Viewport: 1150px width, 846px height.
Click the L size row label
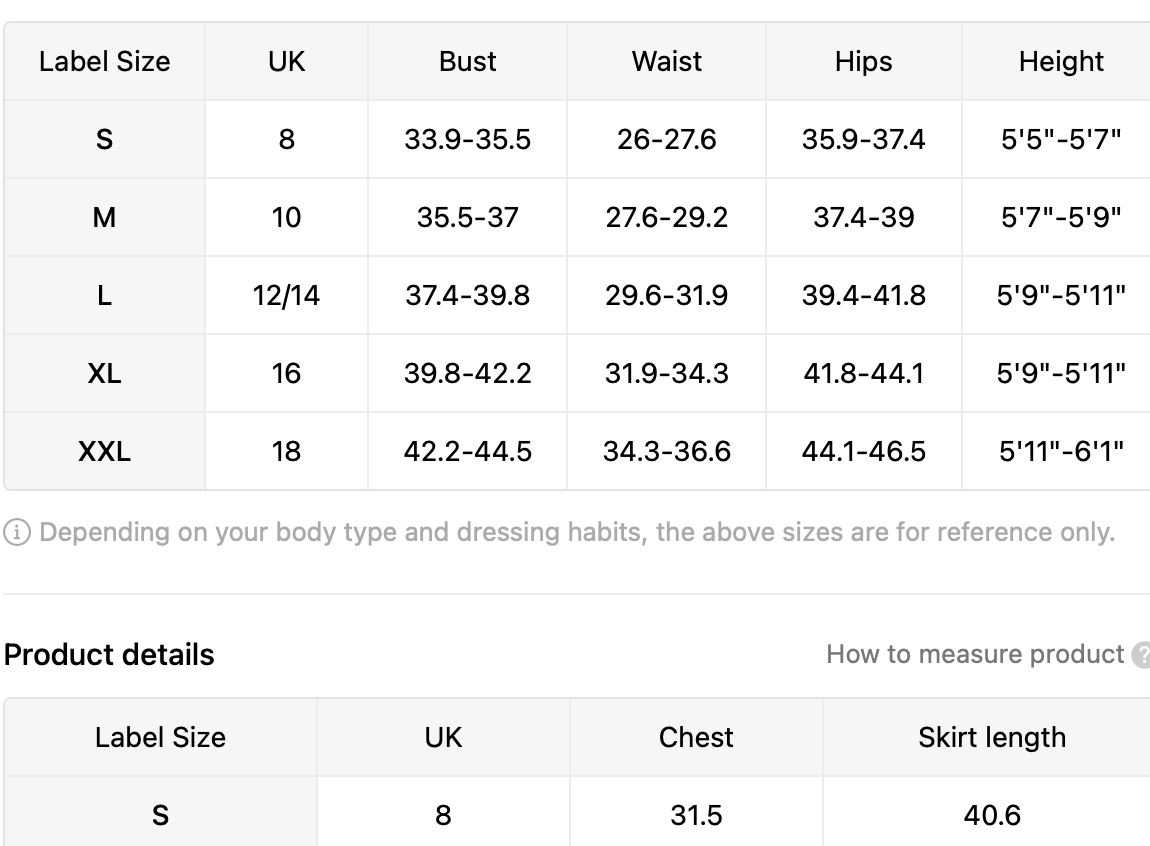[x=104, y=295]
